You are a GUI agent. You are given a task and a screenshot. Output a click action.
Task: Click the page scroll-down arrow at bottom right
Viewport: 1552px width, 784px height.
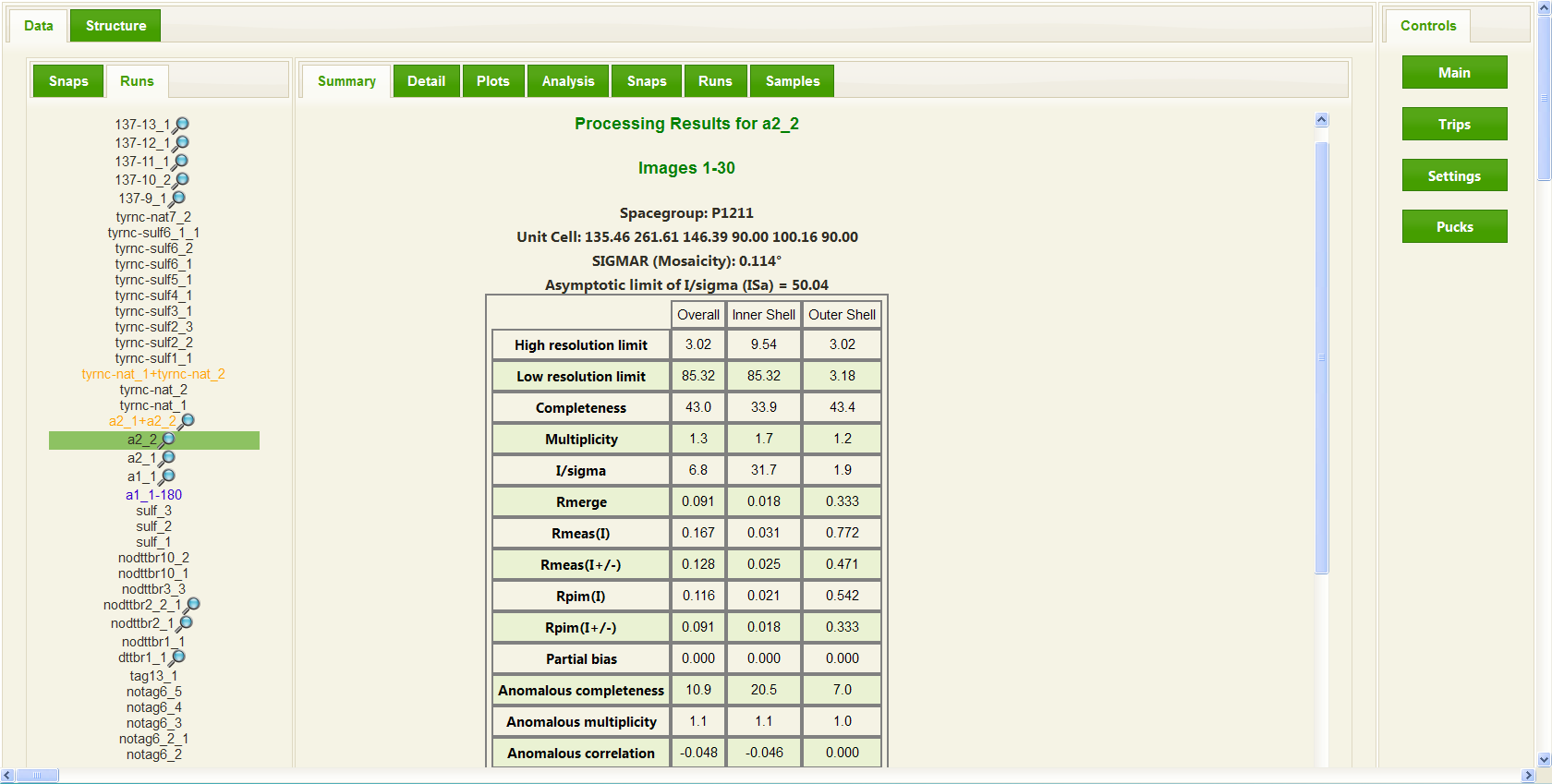(x=1544, y=760)
